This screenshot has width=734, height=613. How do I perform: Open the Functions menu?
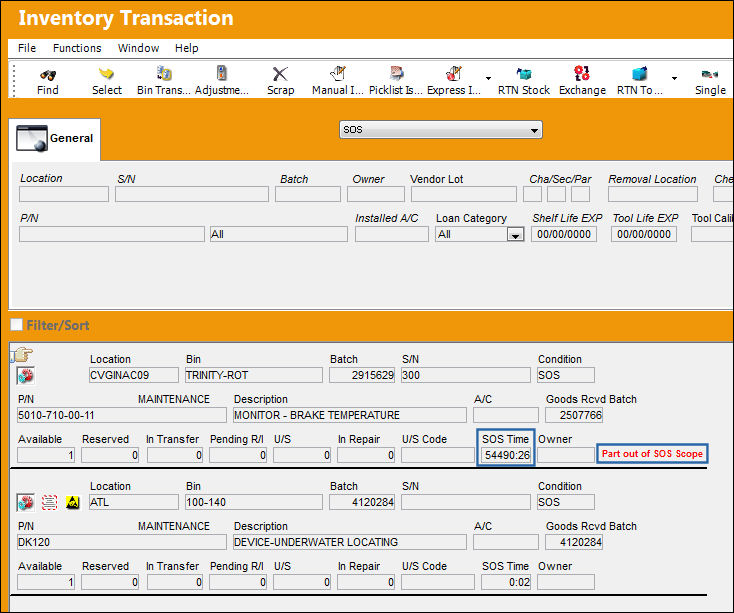77,48
